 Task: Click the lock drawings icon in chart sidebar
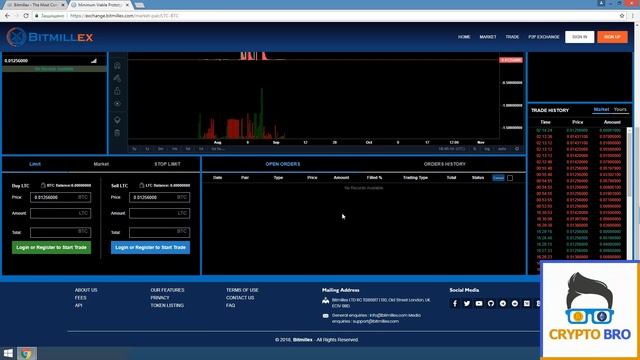click(117, 91)
